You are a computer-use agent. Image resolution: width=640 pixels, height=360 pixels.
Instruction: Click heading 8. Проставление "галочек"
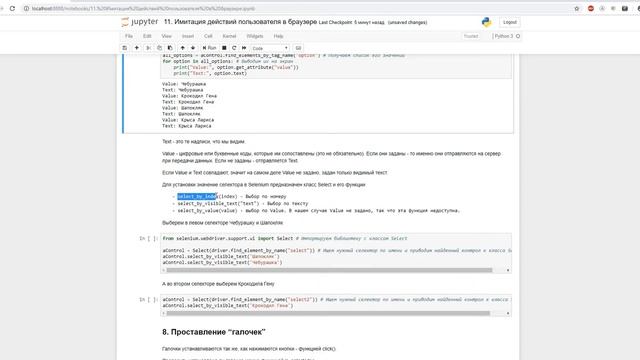click(x=214, y=332)
